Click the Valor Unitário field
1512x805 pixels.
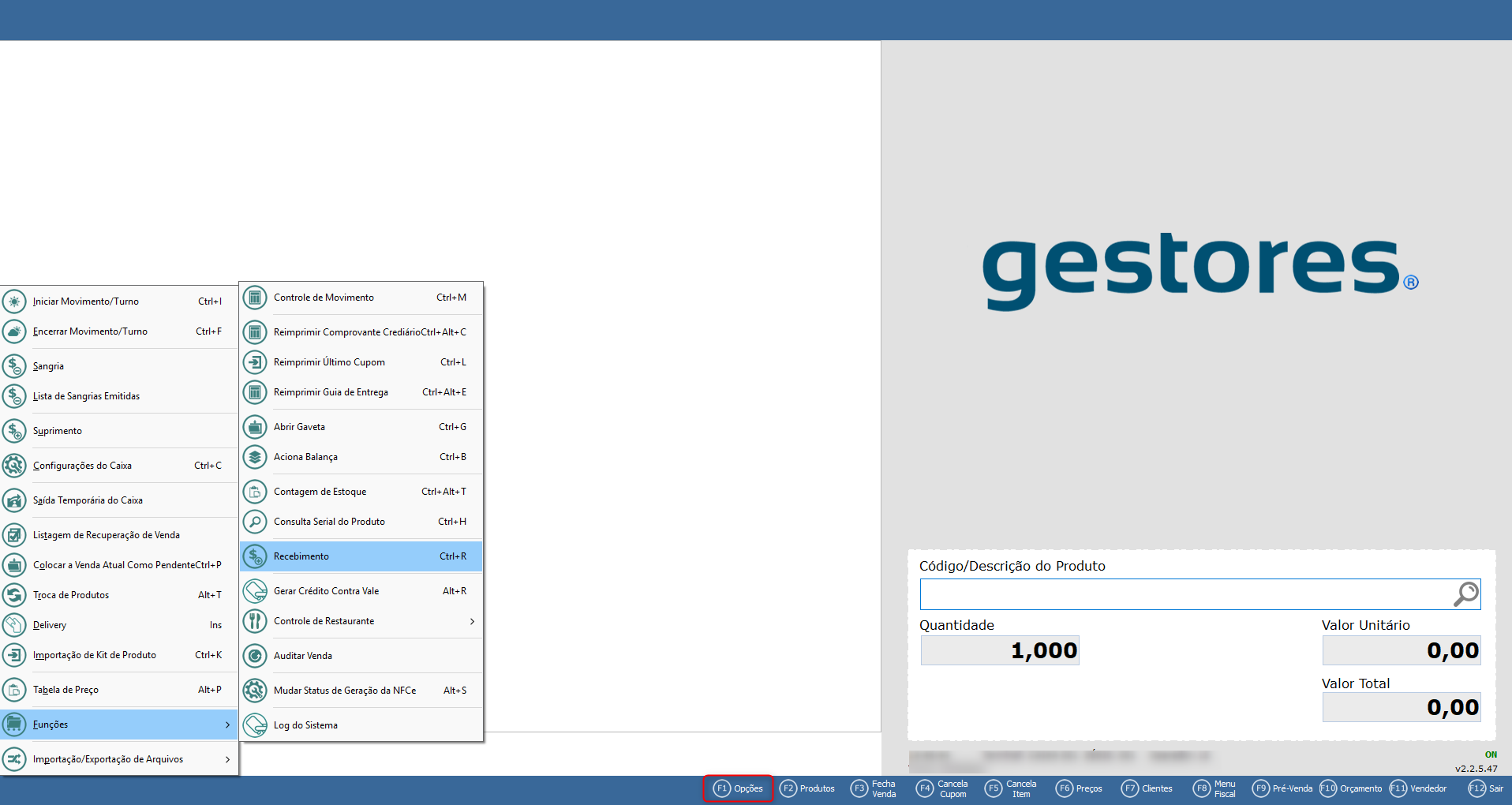[1402, 650]
